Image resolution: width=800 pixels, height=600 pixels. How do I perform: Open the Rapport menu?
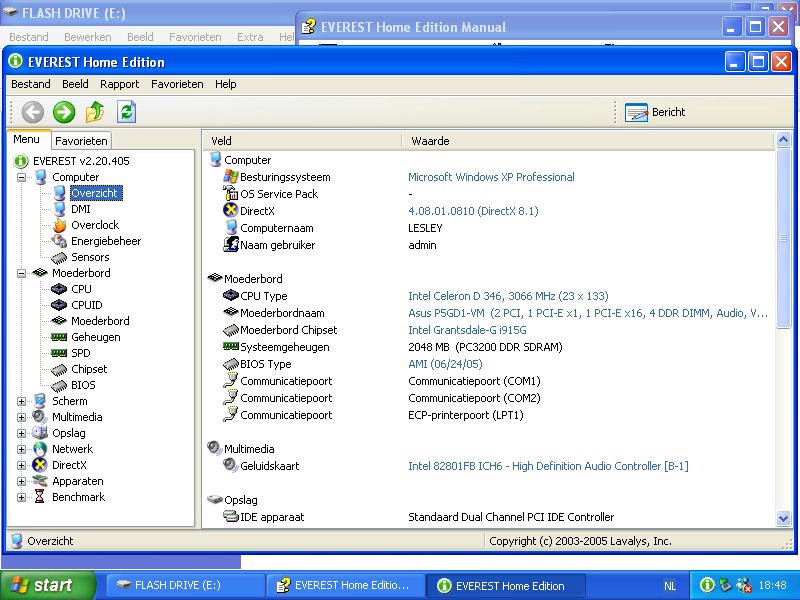pyautogui.click(x=119, y=84)
